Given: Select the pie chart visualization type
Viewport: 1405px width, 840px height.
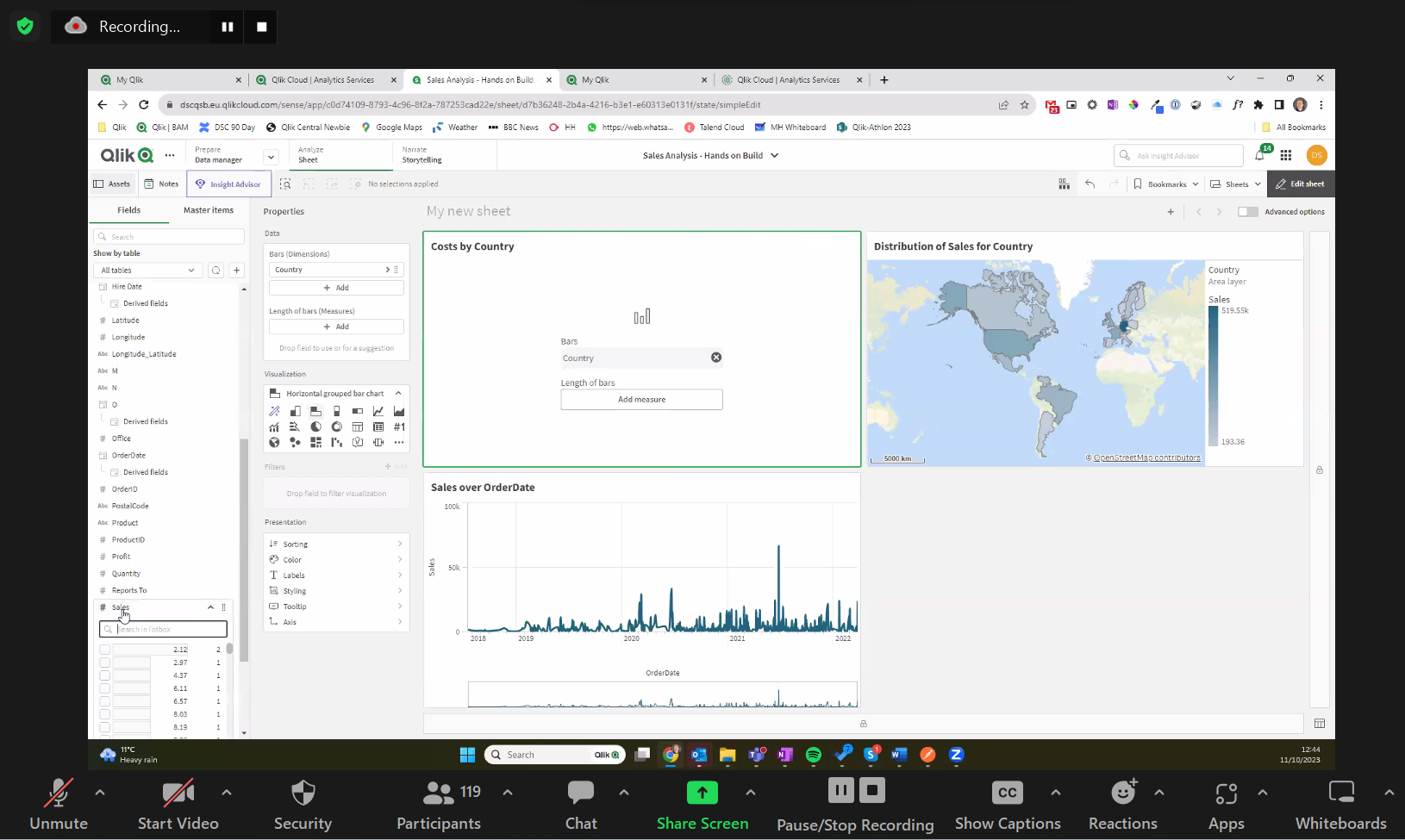Looking at the screenshot, I should pos(315,426).
